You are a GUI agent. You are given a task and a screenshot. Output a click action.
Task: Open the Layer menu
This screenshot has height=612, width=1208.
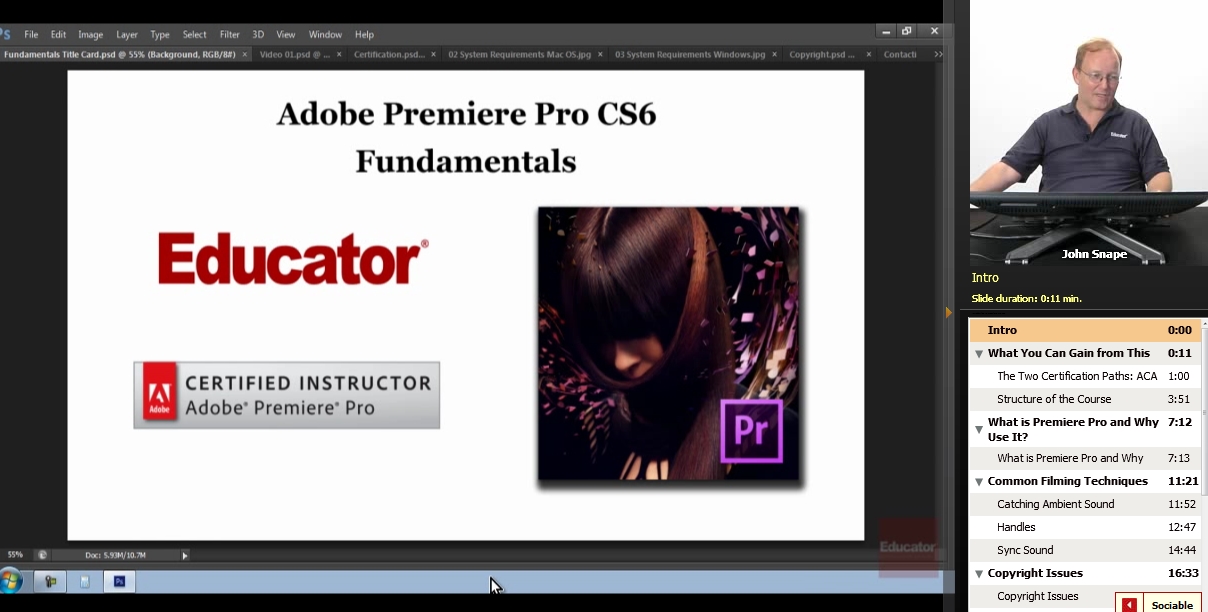[127, 34]
